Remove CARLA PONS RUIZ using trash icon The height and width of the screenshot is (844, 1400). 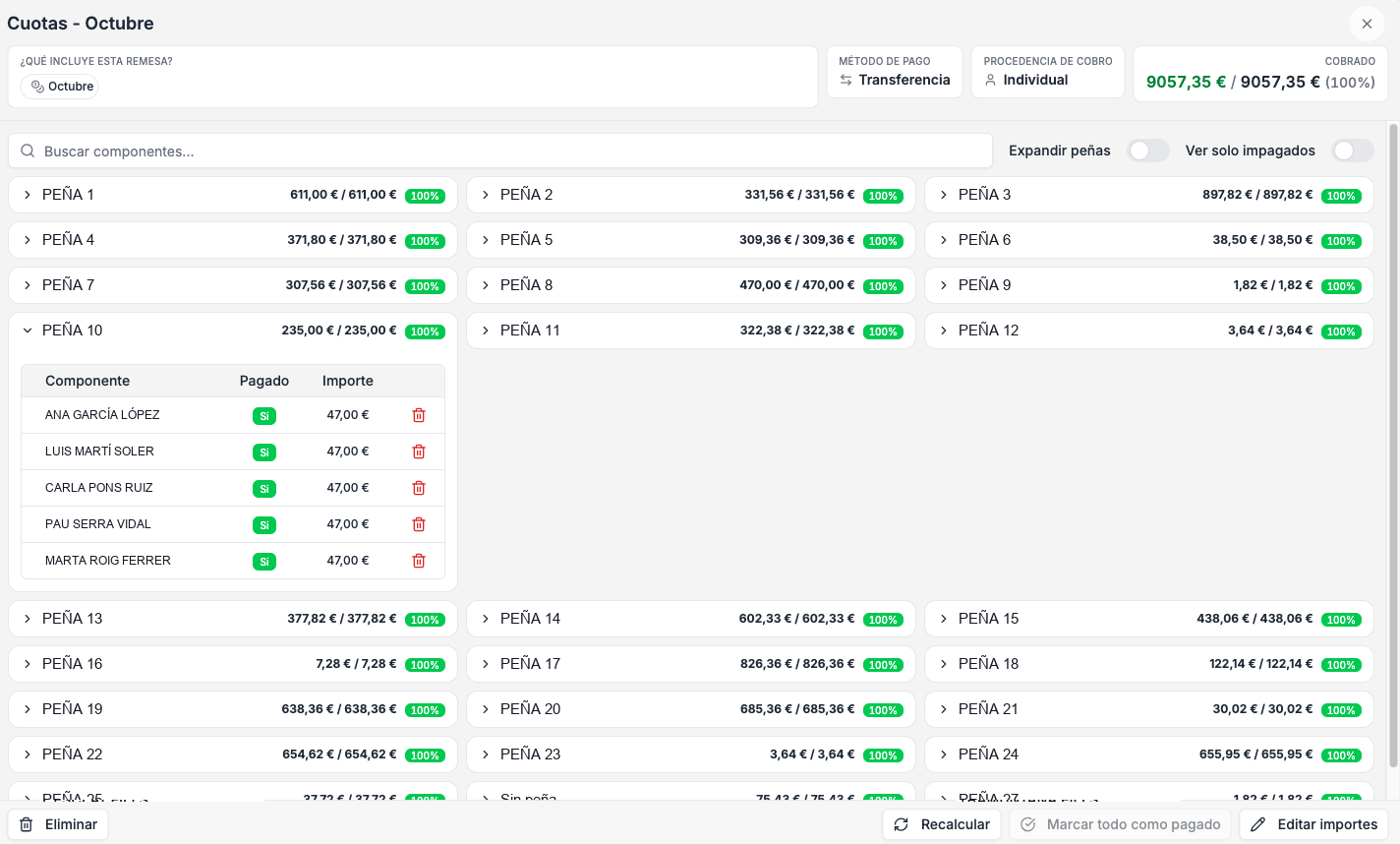(x=419, y=488)
